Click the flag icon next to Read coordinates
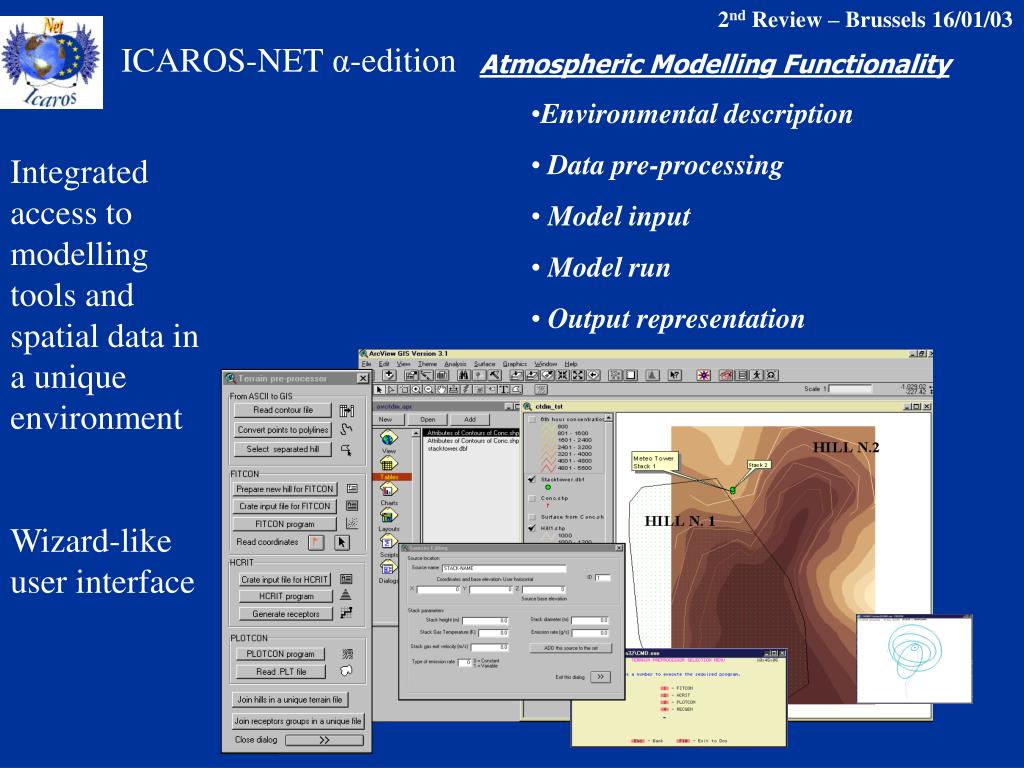This screenshot has width=1024, height=768. coord(316,542)
